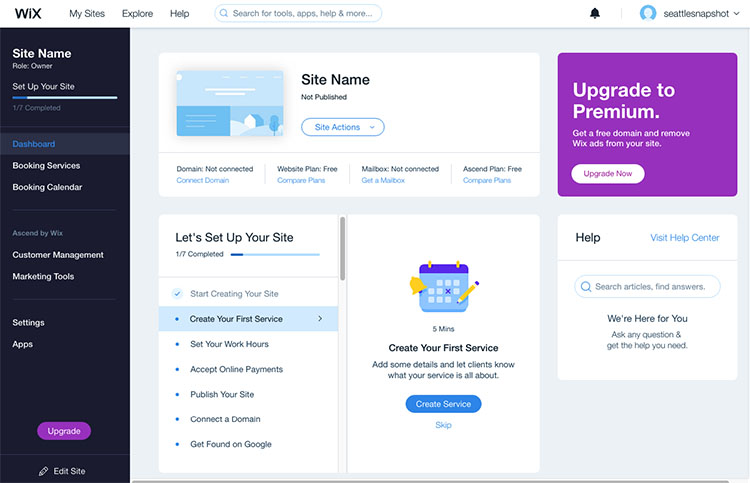
Task: Open the notifications bell
Action: pyautogui.click(x=596, y=14)
